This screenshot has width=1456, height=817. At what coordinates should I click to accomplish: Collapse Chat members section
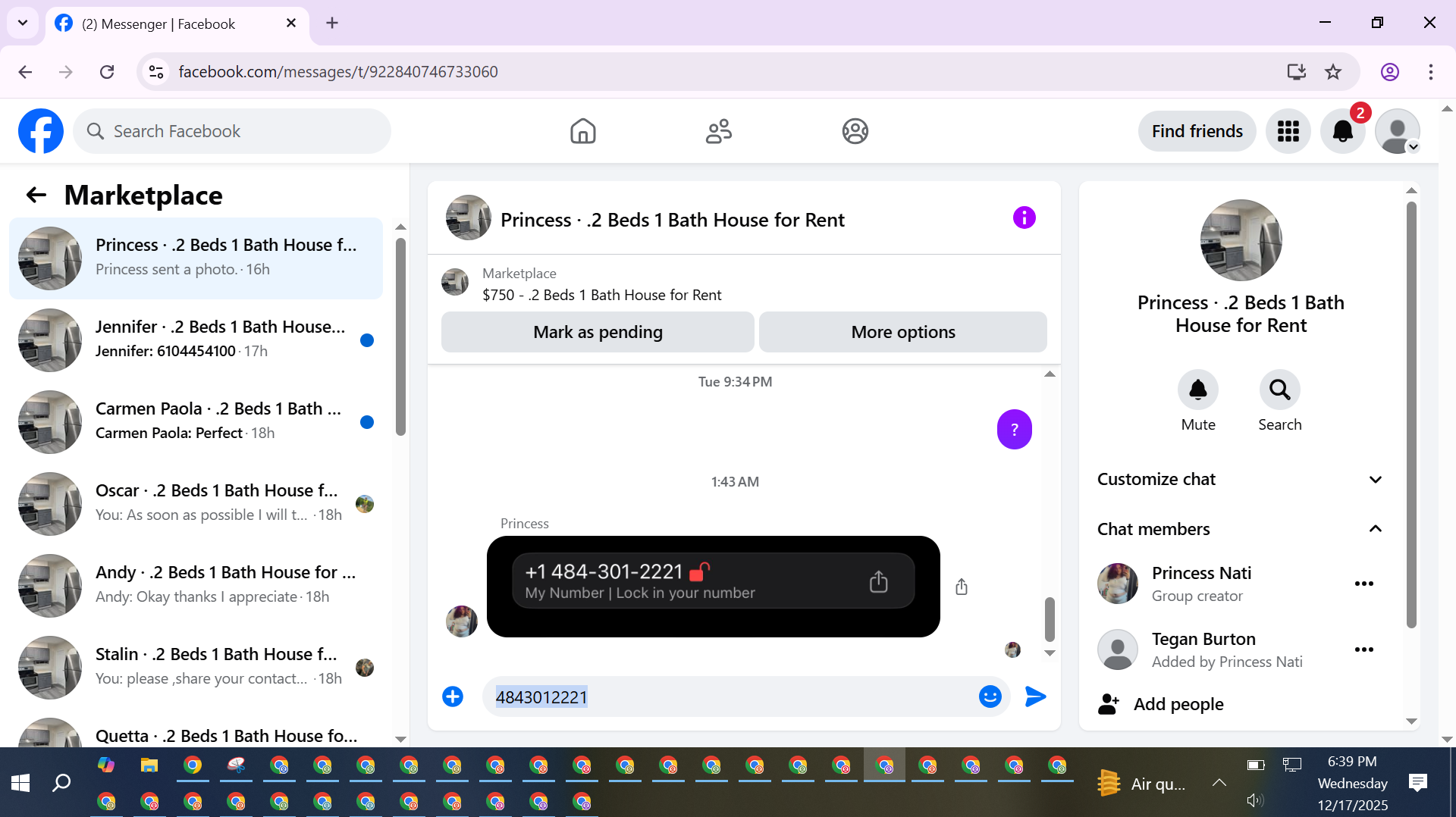(x=1239, y=529)
